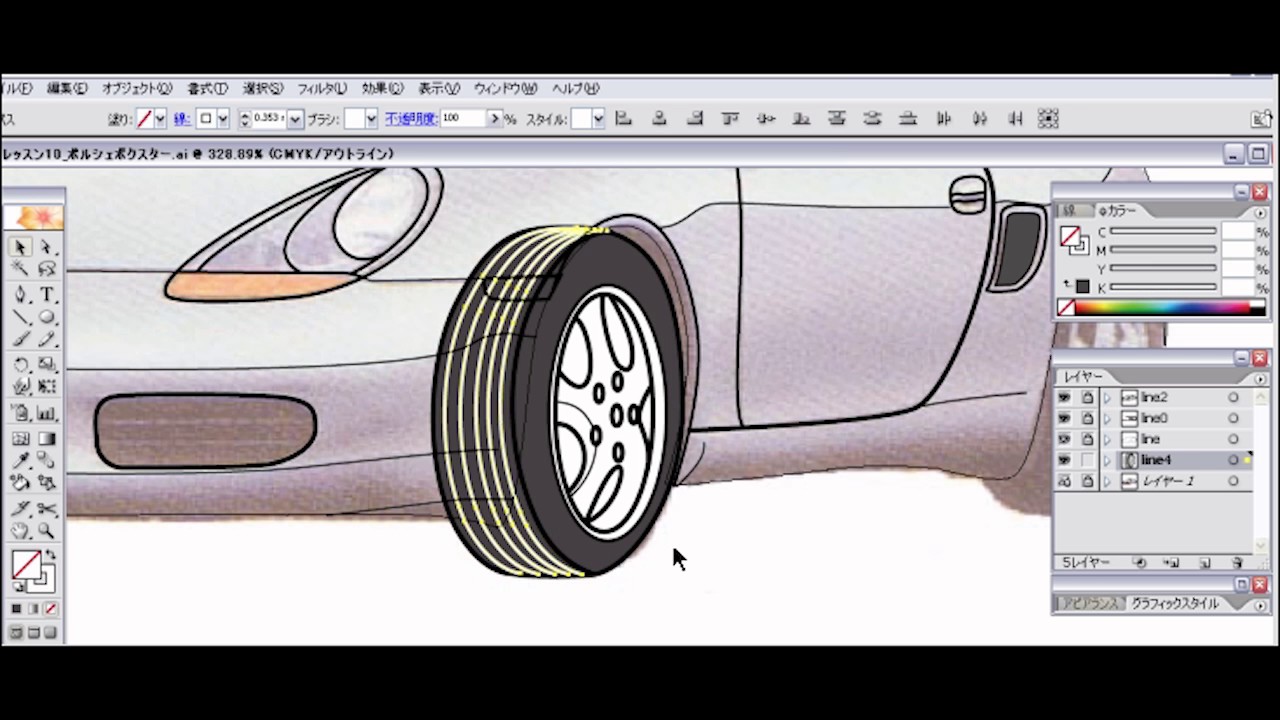Open the オブジェクト menu
The width and height of the screenshot is (1280, 720).
(x=137, y=88)
